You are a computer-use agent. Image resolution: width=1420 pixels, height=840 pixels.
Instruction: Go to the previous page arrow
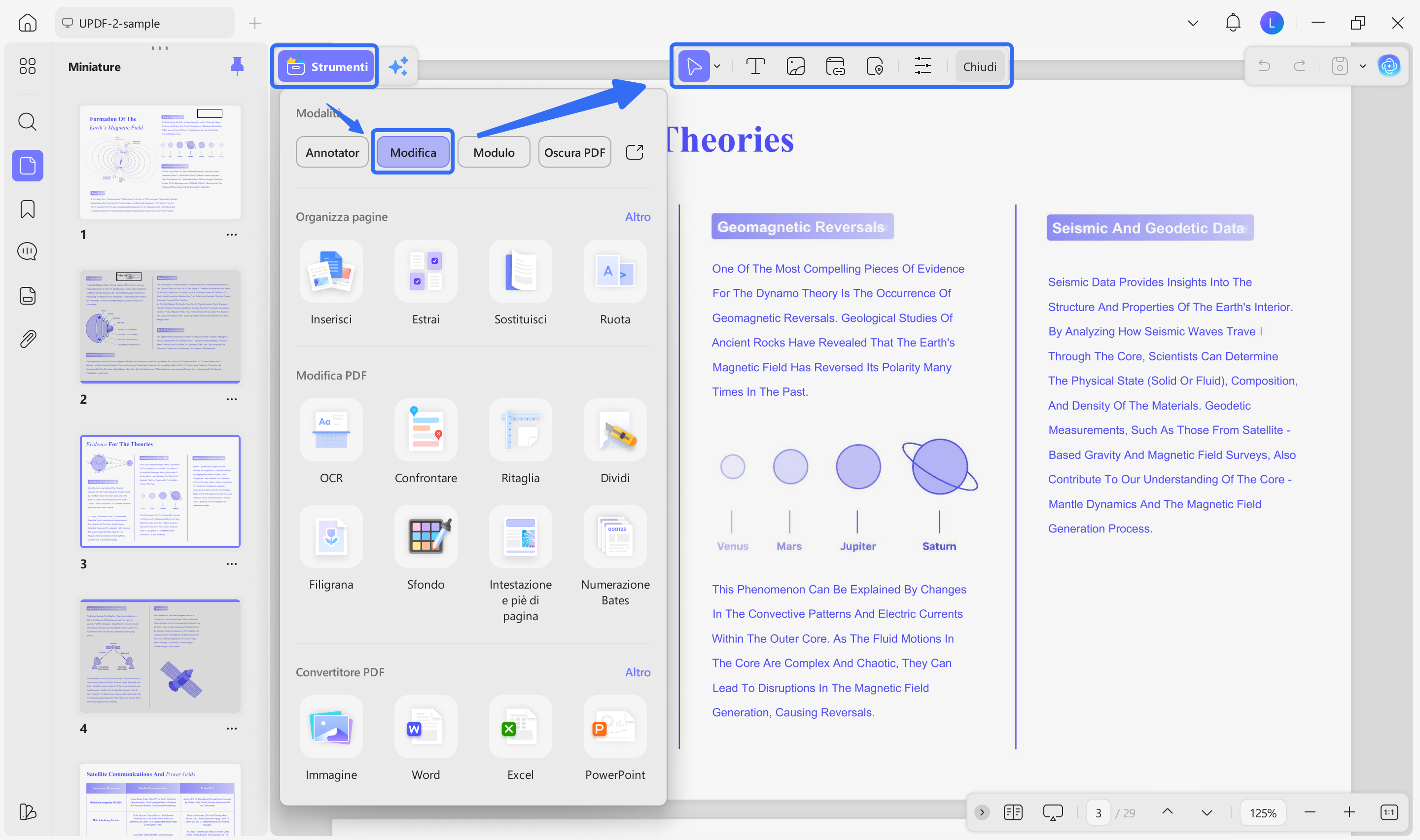[x=1167, y=812]
